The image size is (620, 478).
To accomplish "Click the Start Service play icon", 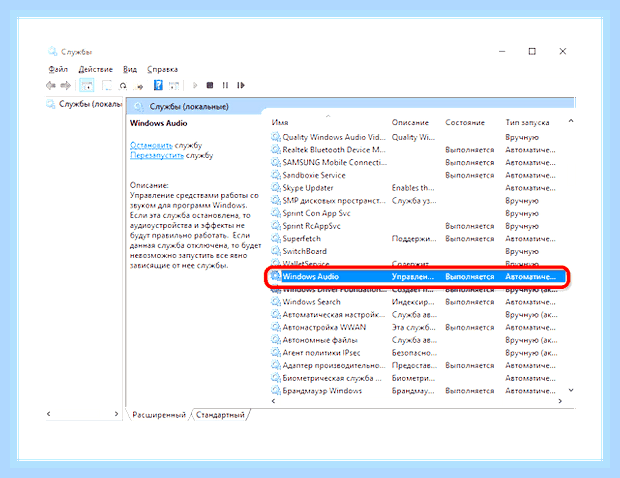I will tap(195, 85).
